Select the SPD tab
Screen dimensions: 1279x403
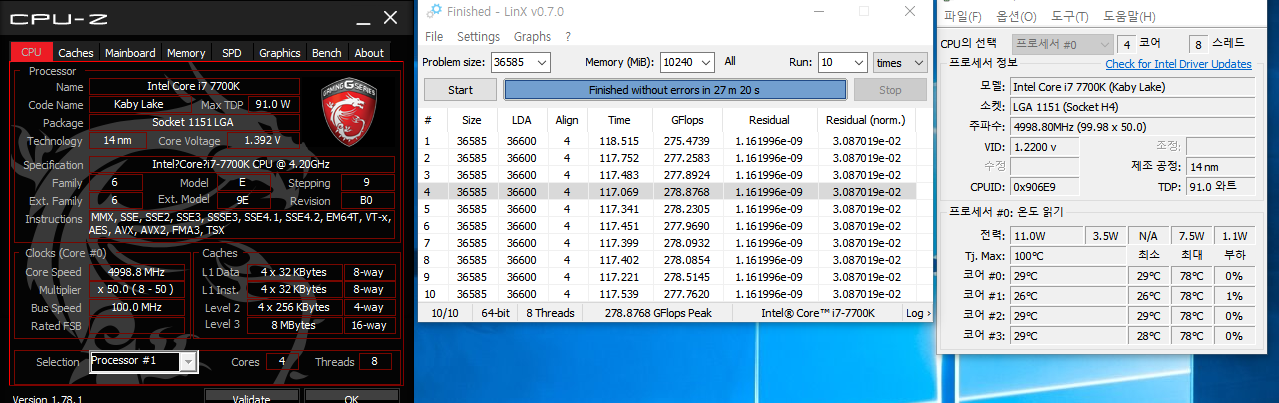(x=231, y=53)
